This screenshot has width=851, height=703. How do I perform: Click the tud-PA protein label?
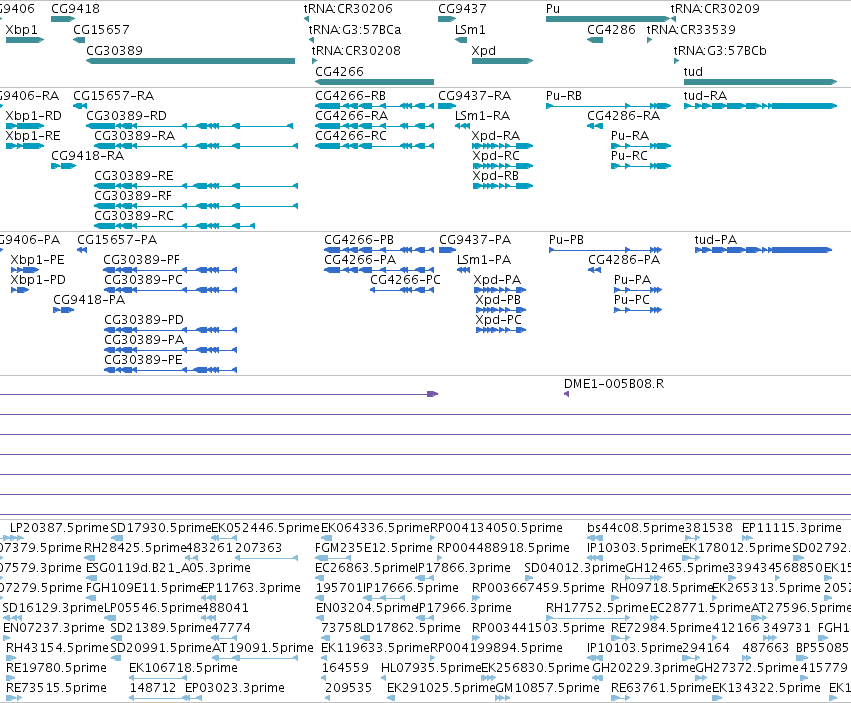pyautogui.click(x=716, y=240)
